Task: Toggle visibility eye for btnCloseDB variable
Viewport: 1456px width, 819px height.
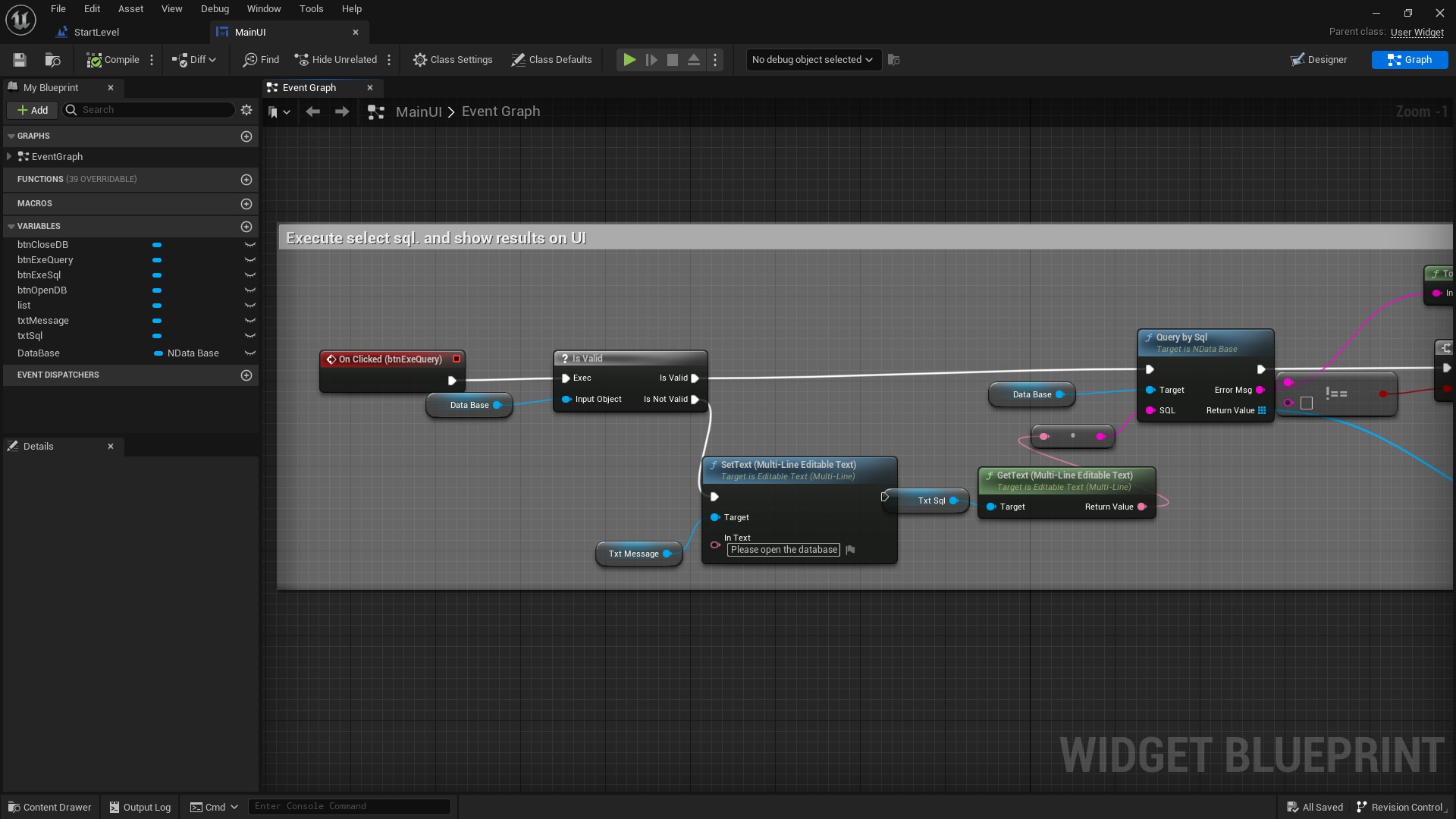Action: [x=249, y=245]
